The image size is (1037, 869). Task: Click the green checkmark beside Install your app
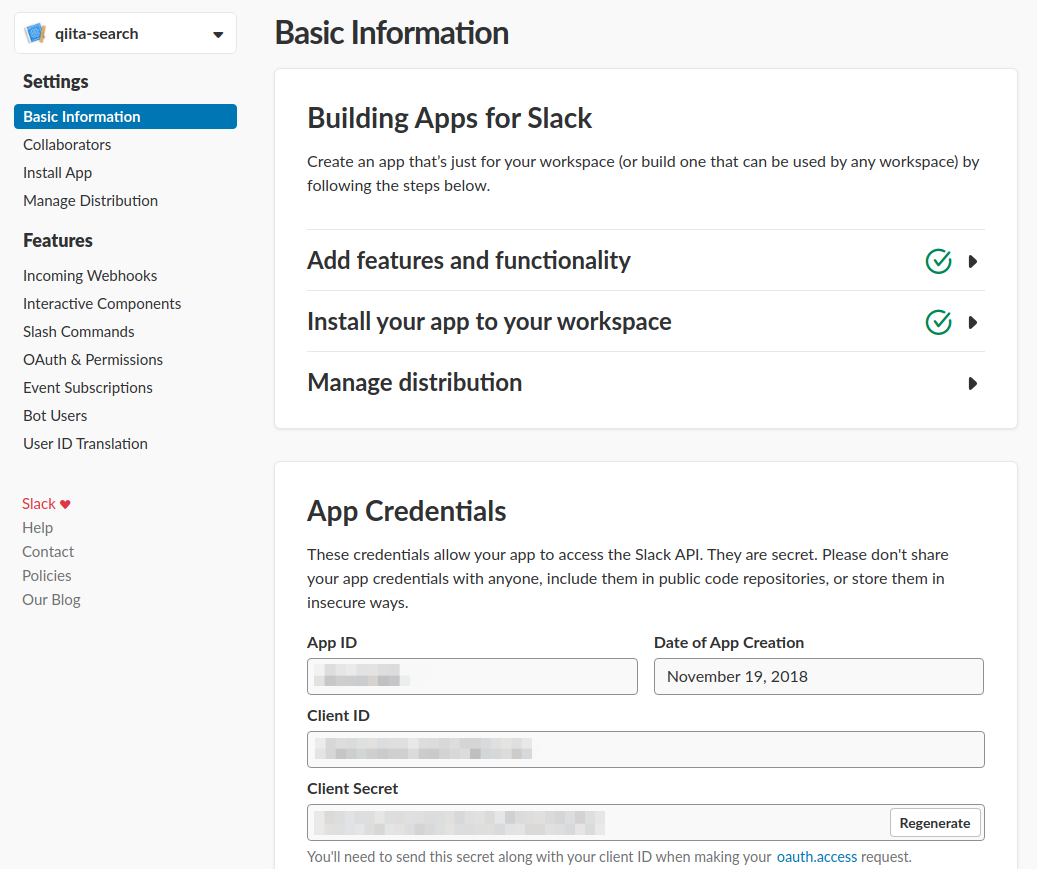(938, 322)
